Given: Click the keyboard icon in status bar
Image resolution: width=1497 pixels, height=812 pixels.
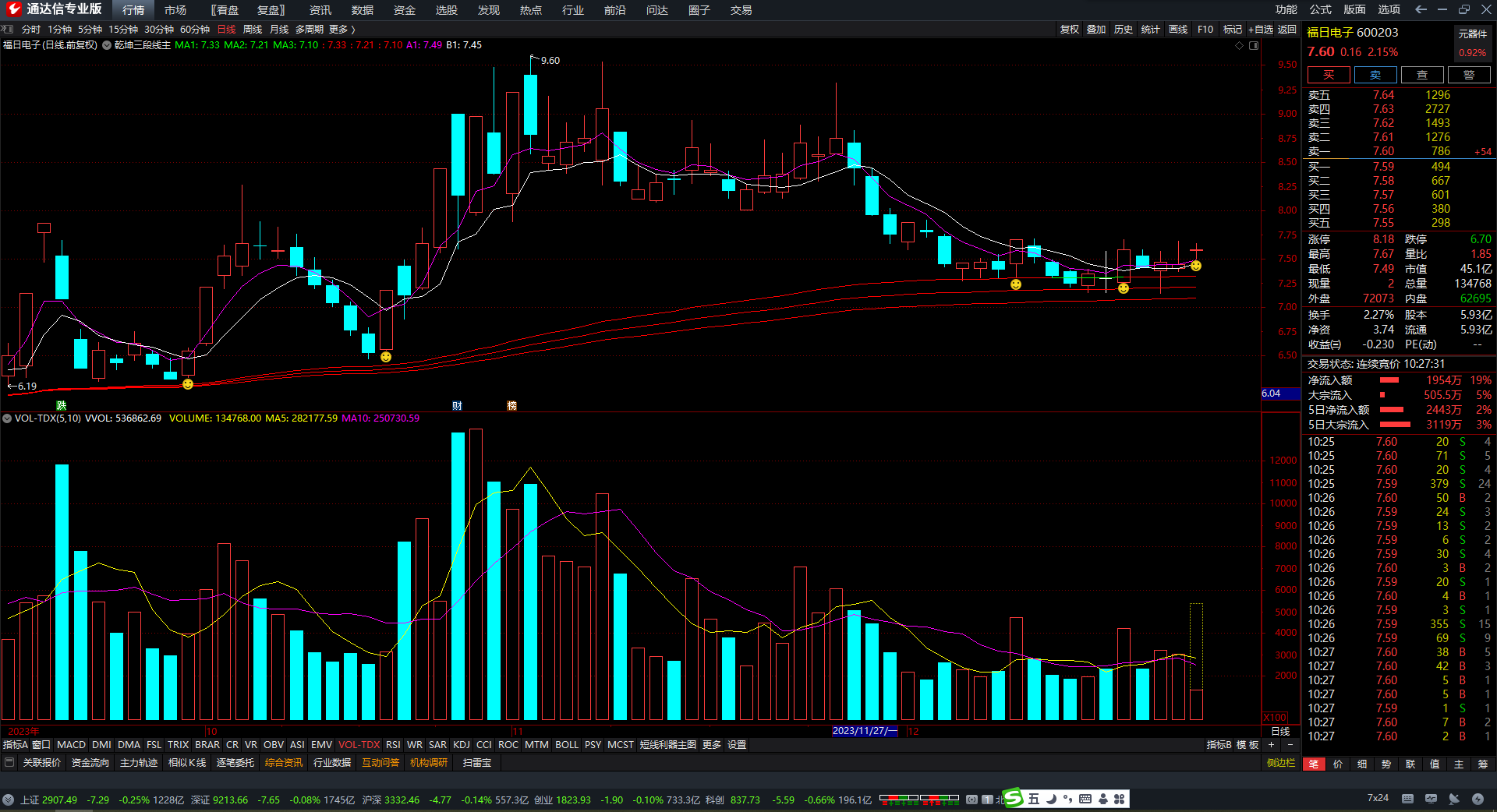Looking at the screenshot, I should click(1407, 799).
